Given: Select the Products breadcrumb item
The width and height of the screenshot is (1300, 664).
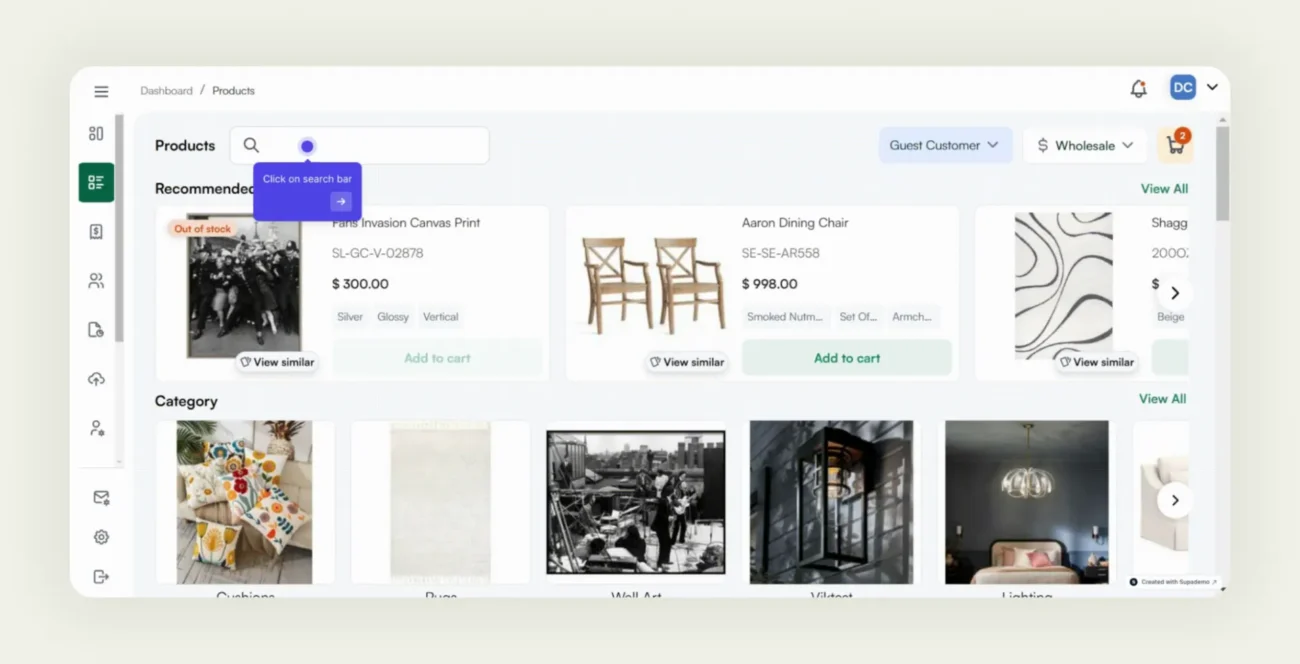Looking at the screenshot, I should 233,90.
